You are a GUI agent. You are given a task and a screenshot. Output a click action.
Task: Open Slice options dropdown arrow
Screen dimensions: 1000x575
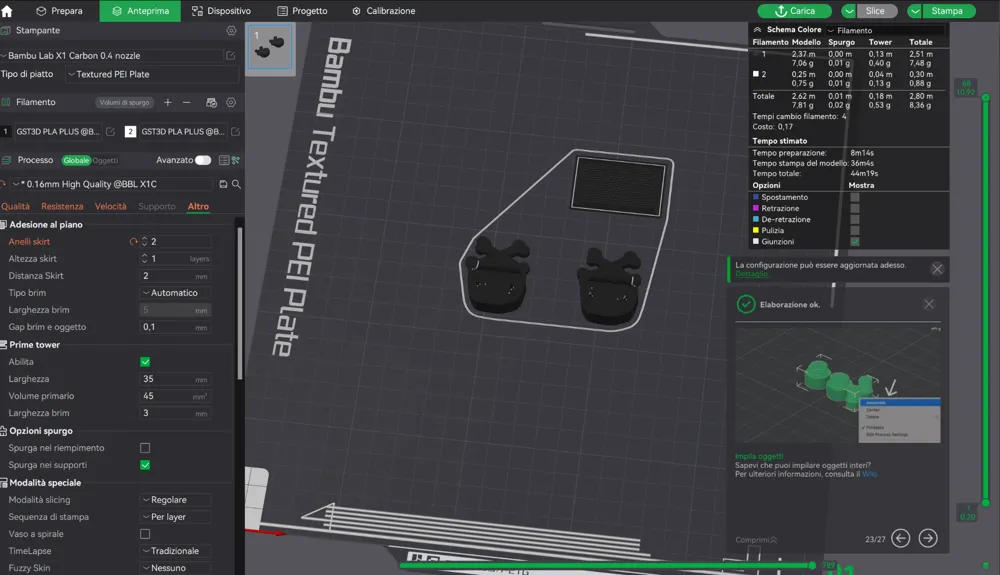(x=848, y=11)
